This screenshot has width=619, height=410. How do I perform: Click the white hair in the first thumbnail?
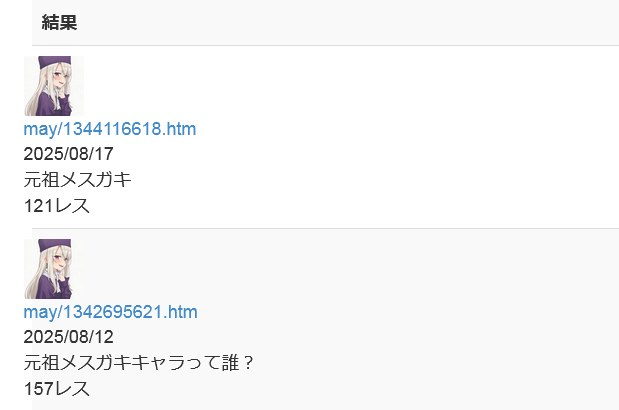pyautogui.click(x=36, y=97)
